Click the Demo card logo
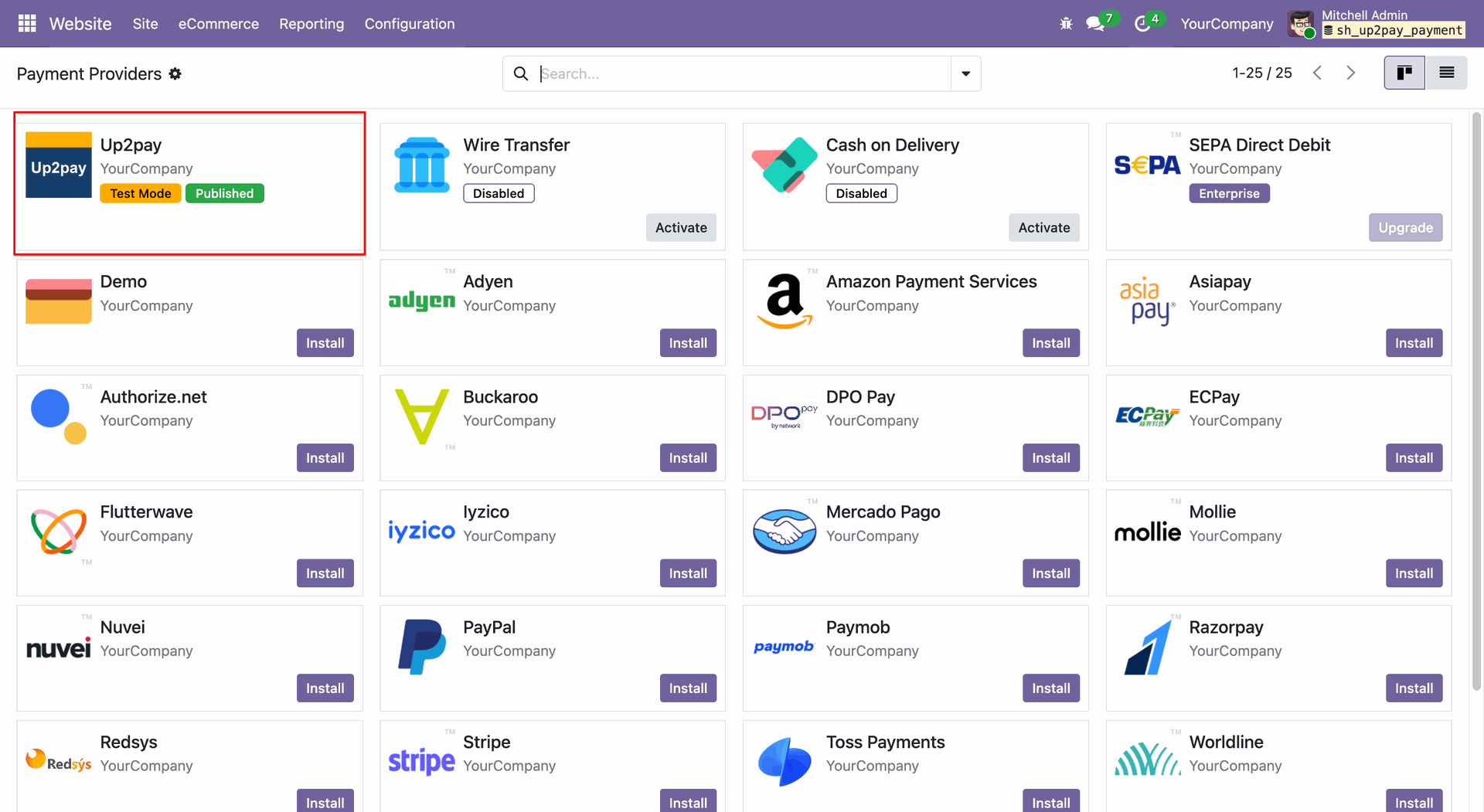 [x=59, y=301]
